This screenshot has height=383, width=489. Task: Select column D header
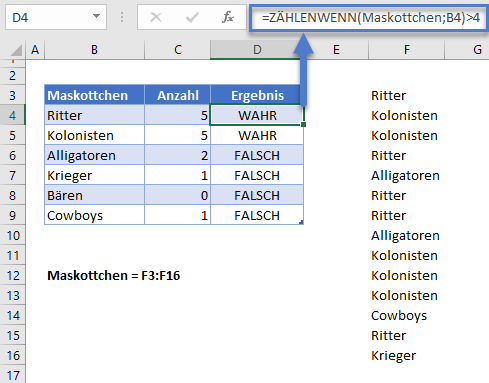coord(257,50)
